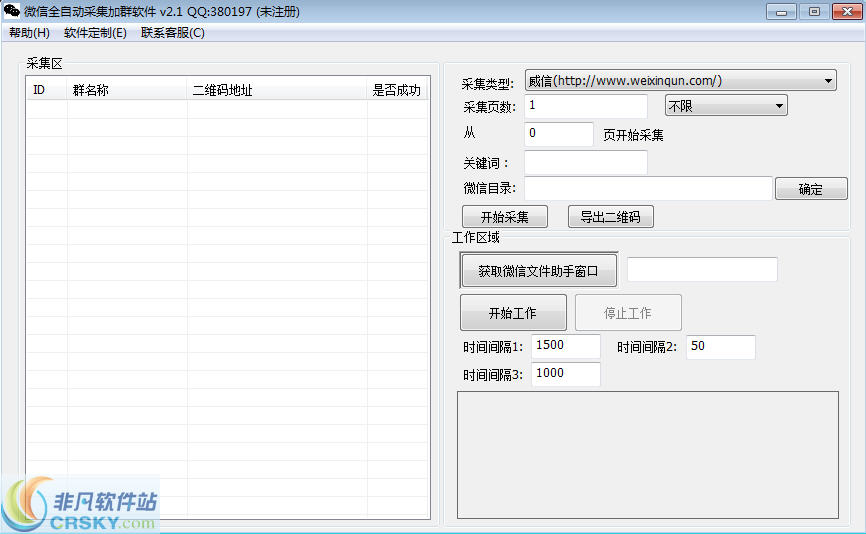
Task: Click the 停止工作 button
Action: coord(628,313)
